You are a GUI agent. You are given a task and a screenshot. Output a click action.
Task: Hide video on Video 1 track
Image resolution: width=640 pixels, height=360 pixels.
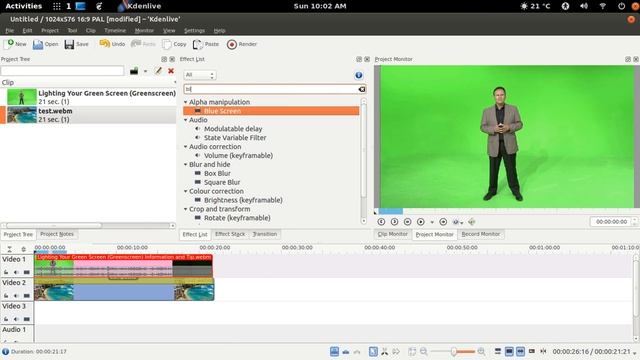tap(27, 272)
